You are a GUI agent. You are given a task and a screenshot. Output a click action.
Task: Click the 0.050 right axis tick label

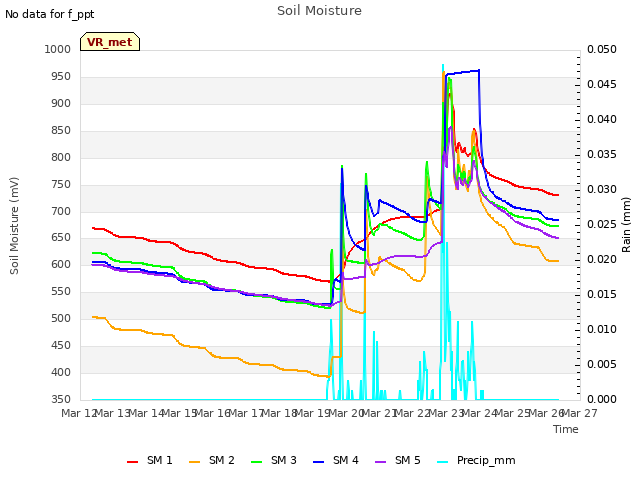click(x=602, y=49)
